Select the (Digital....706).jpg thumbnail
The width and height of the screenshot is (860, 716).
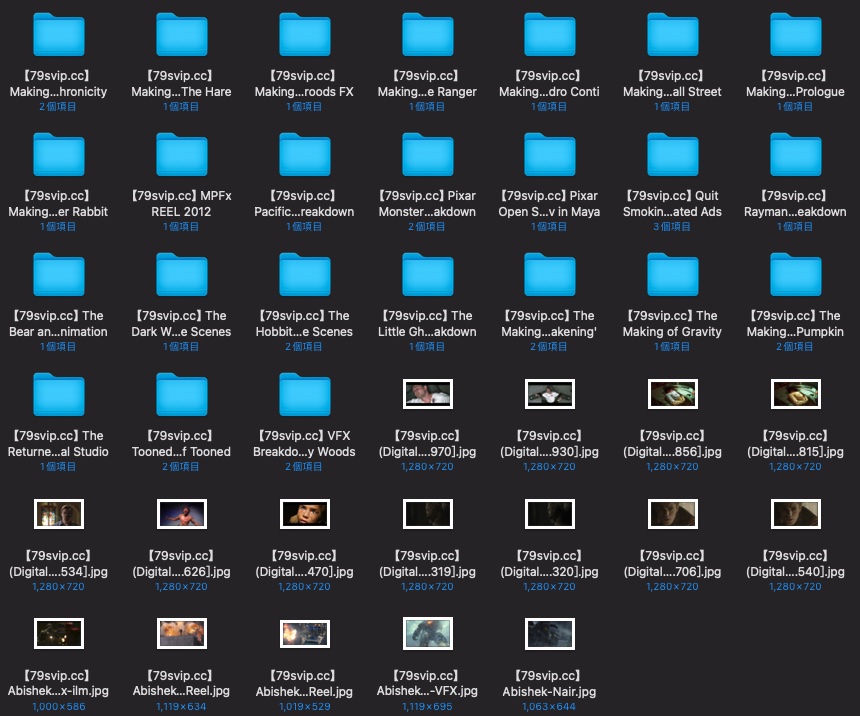[x=672, y=514]
